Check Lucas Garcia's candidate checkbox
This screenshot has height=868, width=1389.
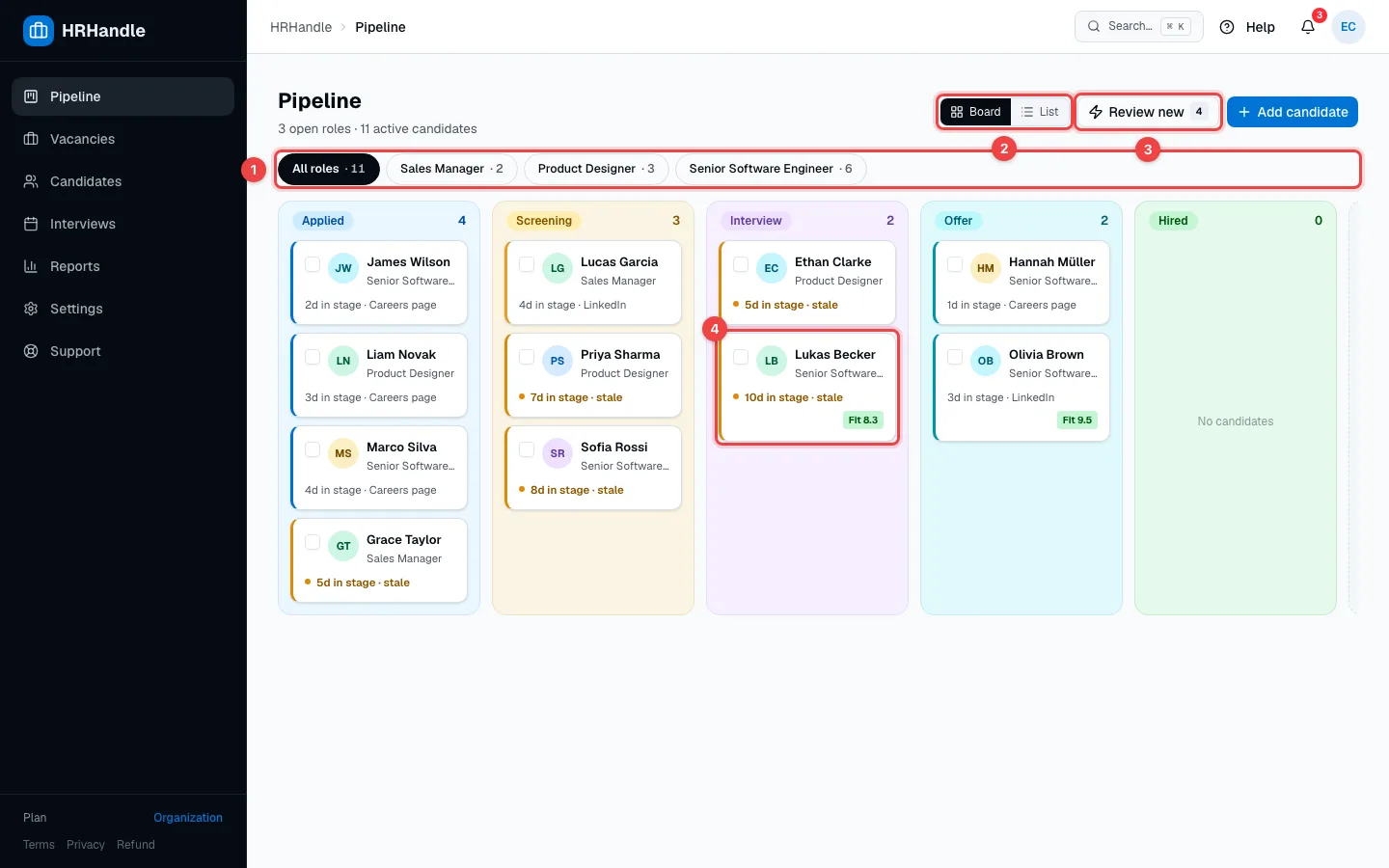point(527,264)
